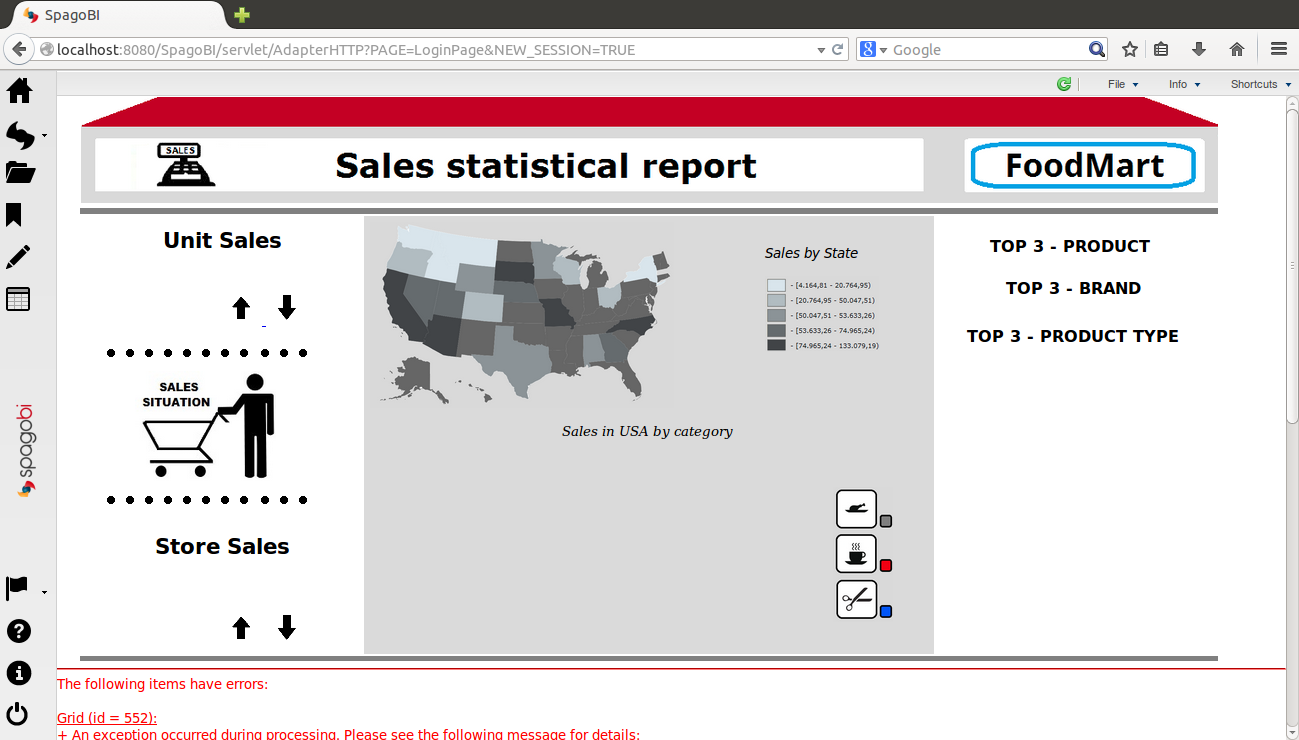Click the Unit Sales heading

pyautogui.click(x=222, y=240)
